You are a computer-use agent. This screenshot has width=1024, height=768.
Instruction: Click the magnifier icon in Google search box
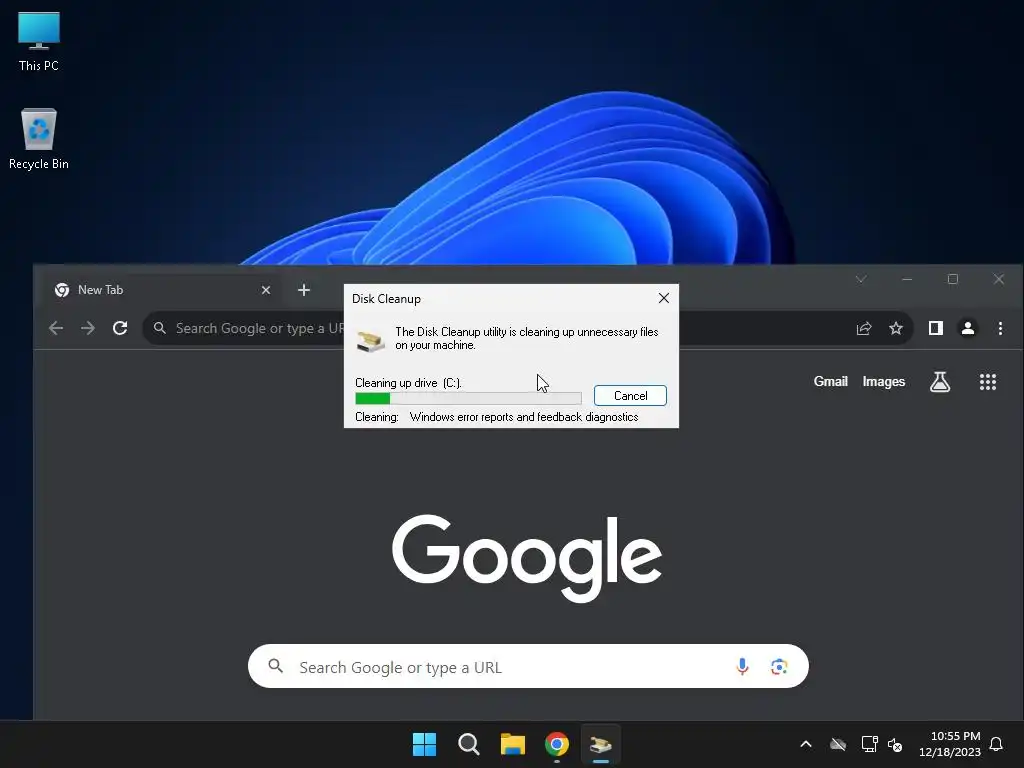276,666
